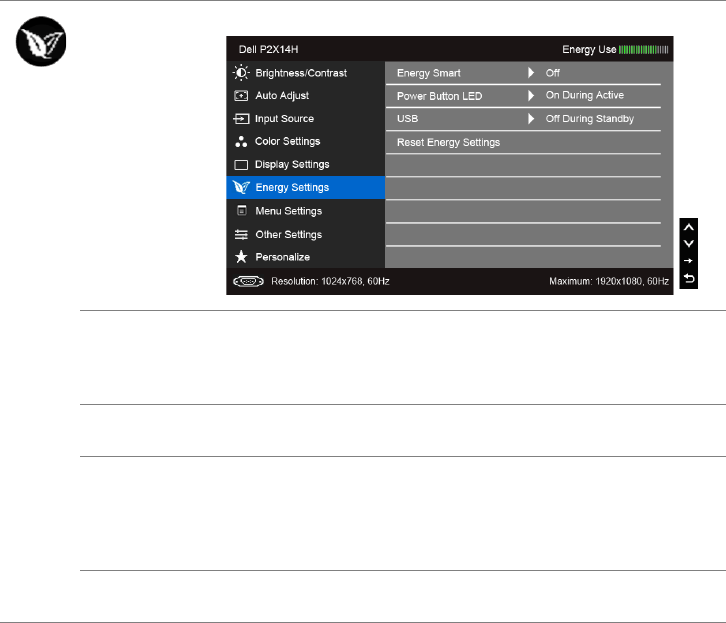This screenshot has width=726, height=623.
Task: Click the Menu Settings icon
Action: pyautogui.click(x=241, y=211)
